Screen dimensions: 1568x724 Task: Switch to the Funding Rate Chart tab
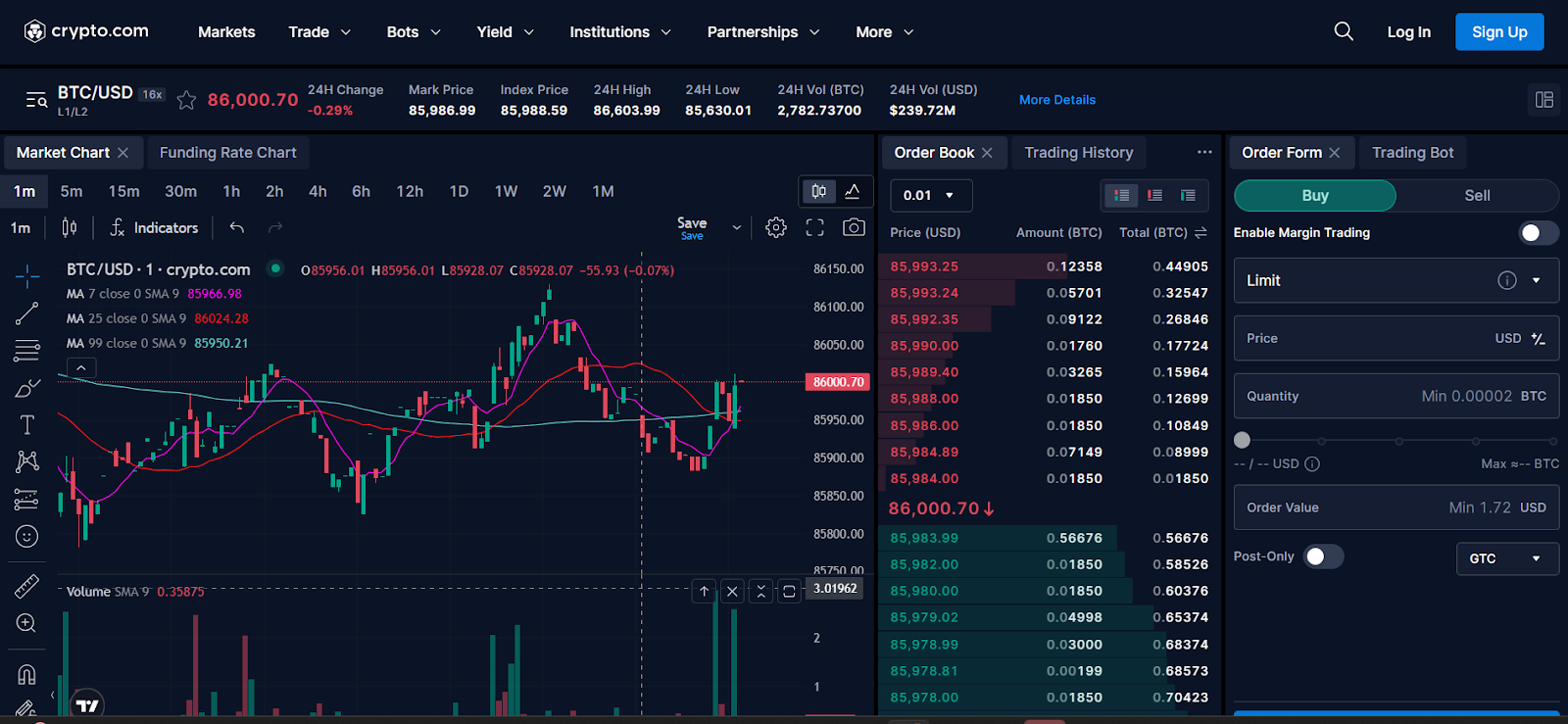click(228, 152)
